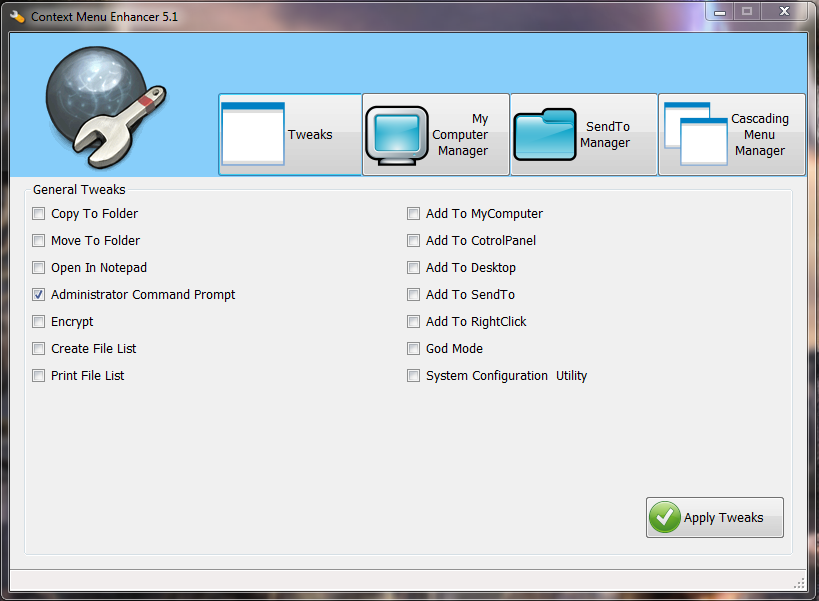The image size is (819, 601).
Task: Enable God Mode checkbox
Action: pos(413,349)
